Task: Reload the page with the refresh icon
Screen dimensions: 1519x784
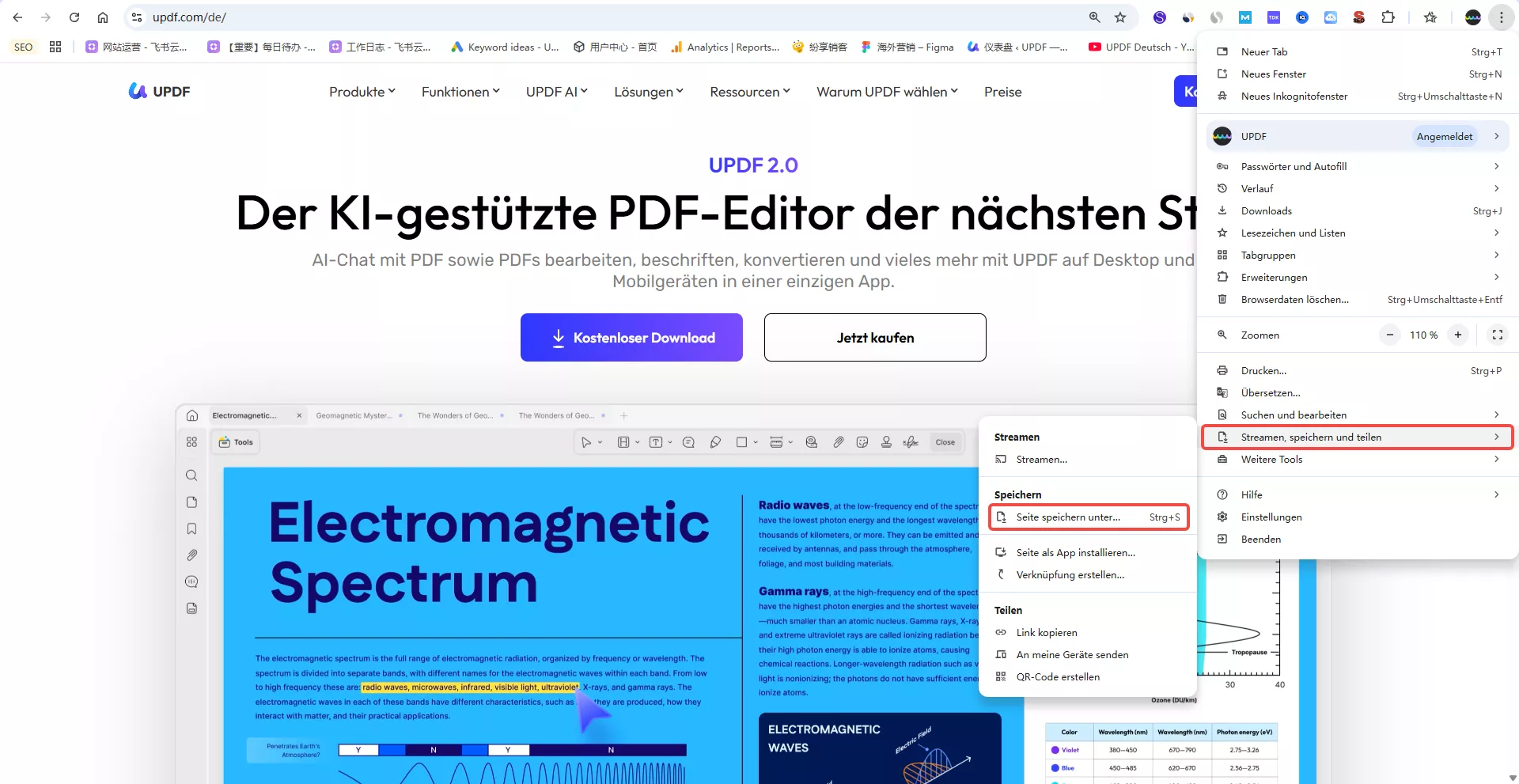Action: (74, 17)
